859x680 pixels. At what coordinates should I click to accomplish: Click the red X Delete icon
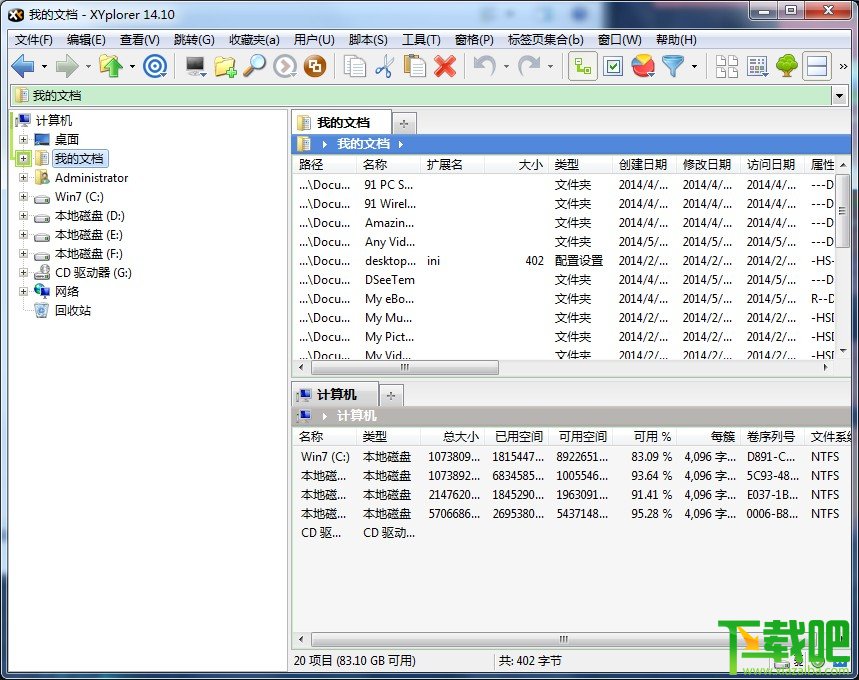tap(445, 67)
